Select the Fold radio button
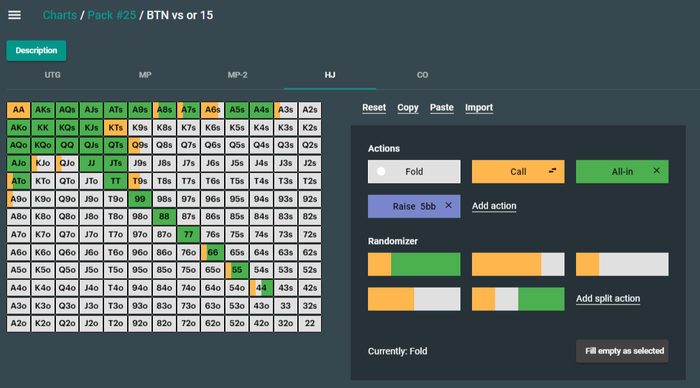Image resolution: width=700 pixels, height=388 pixels. coord(381,171)
